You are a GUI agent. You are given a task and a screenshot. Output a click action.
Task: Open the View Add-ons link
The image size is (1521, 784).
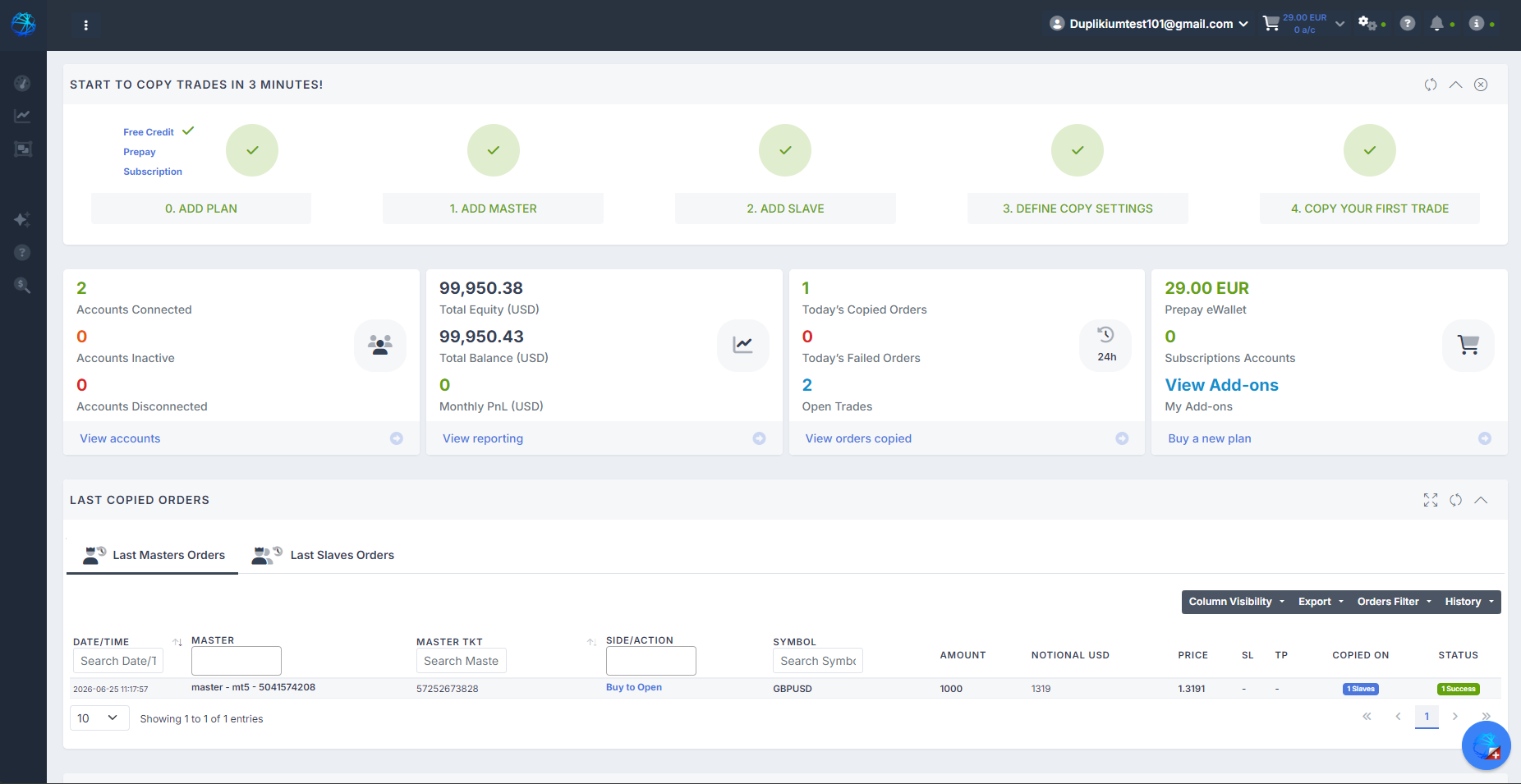point(1221,385)
